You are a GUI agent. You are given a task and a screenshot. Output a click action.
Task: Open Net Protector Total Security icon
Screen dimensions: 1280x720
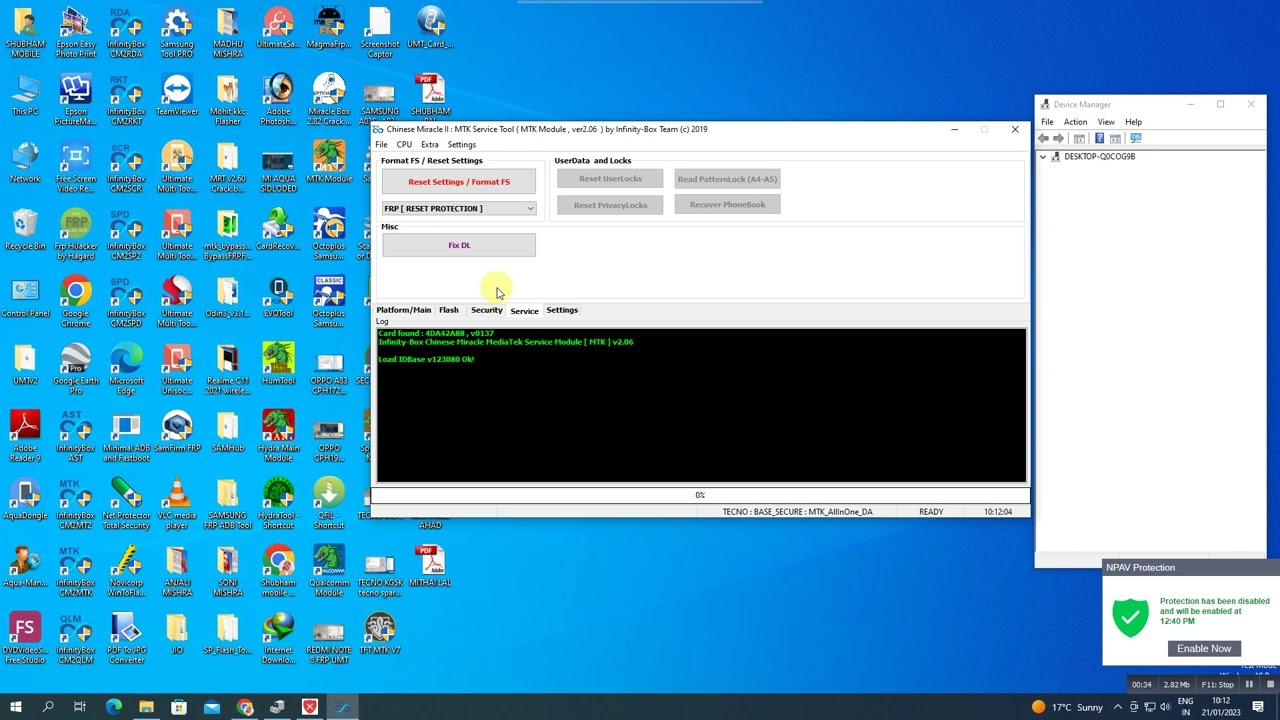(126, 504)
